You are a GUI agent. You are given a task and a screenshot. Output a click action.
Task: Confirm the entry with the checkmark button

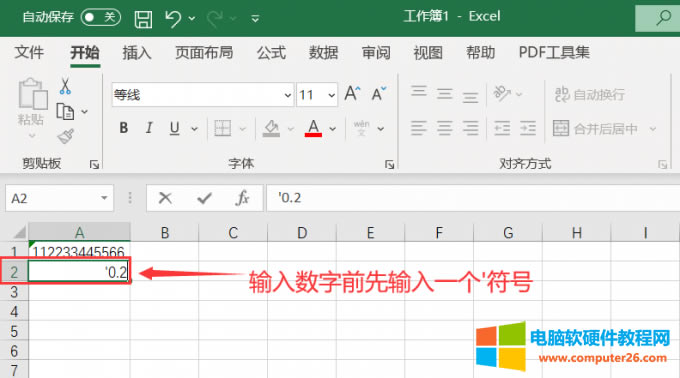[x=204, y=199]
